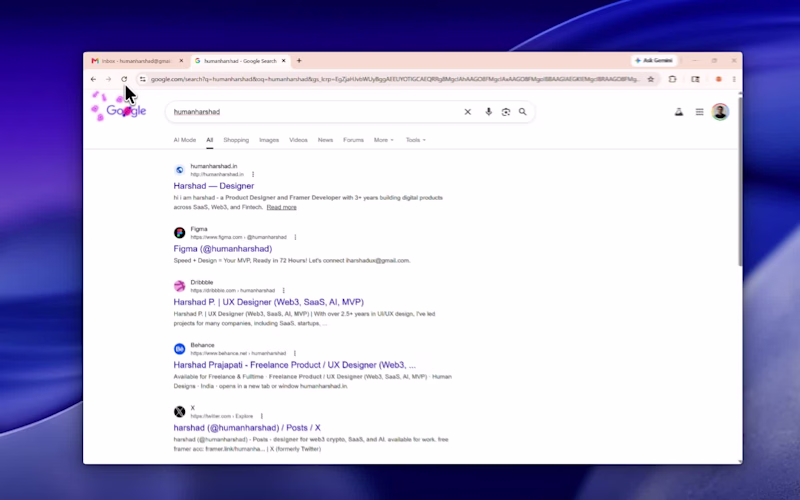Open site information icon in address bar
This screenshot has width=800, height=500.
[143, 79]
